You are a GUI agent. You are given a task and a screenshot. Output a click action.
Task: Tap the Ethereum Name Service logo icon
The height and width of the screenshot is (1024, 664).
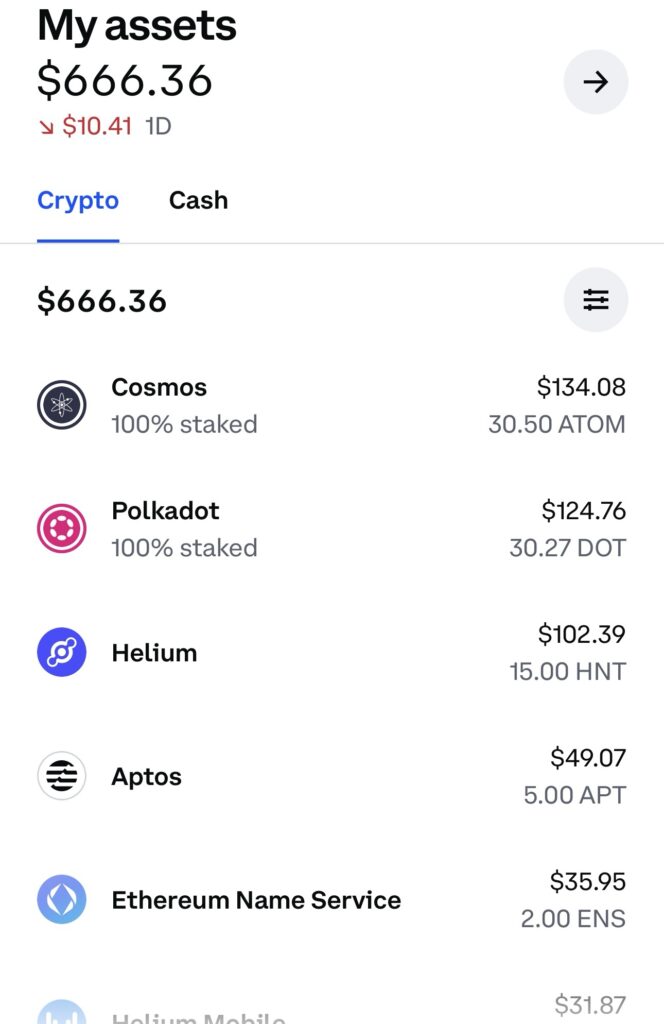[61, 899]
